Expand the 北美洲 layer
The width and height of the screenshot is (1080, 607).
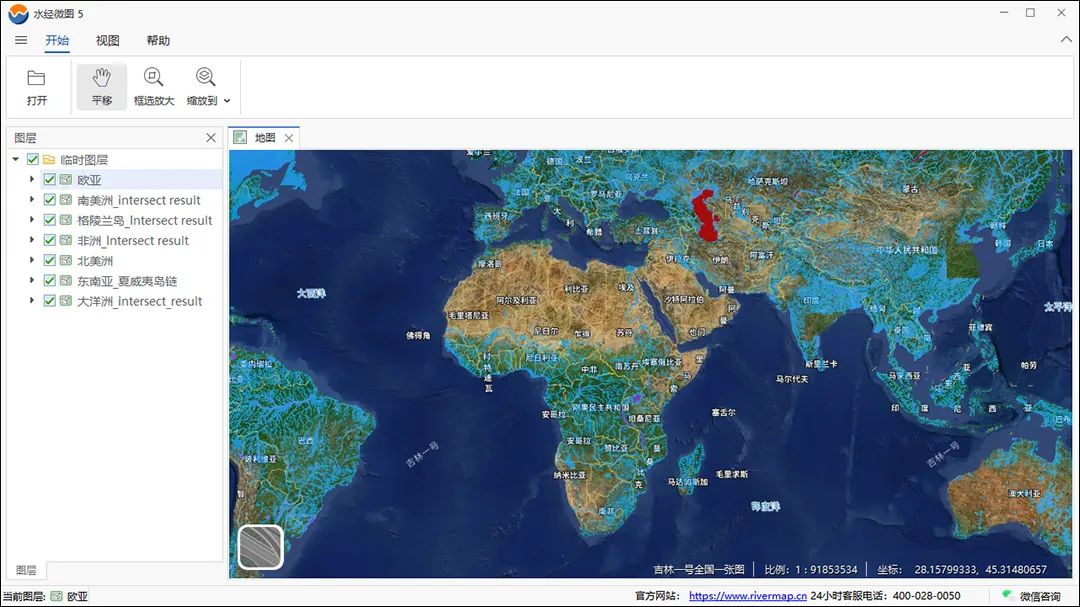32,260
